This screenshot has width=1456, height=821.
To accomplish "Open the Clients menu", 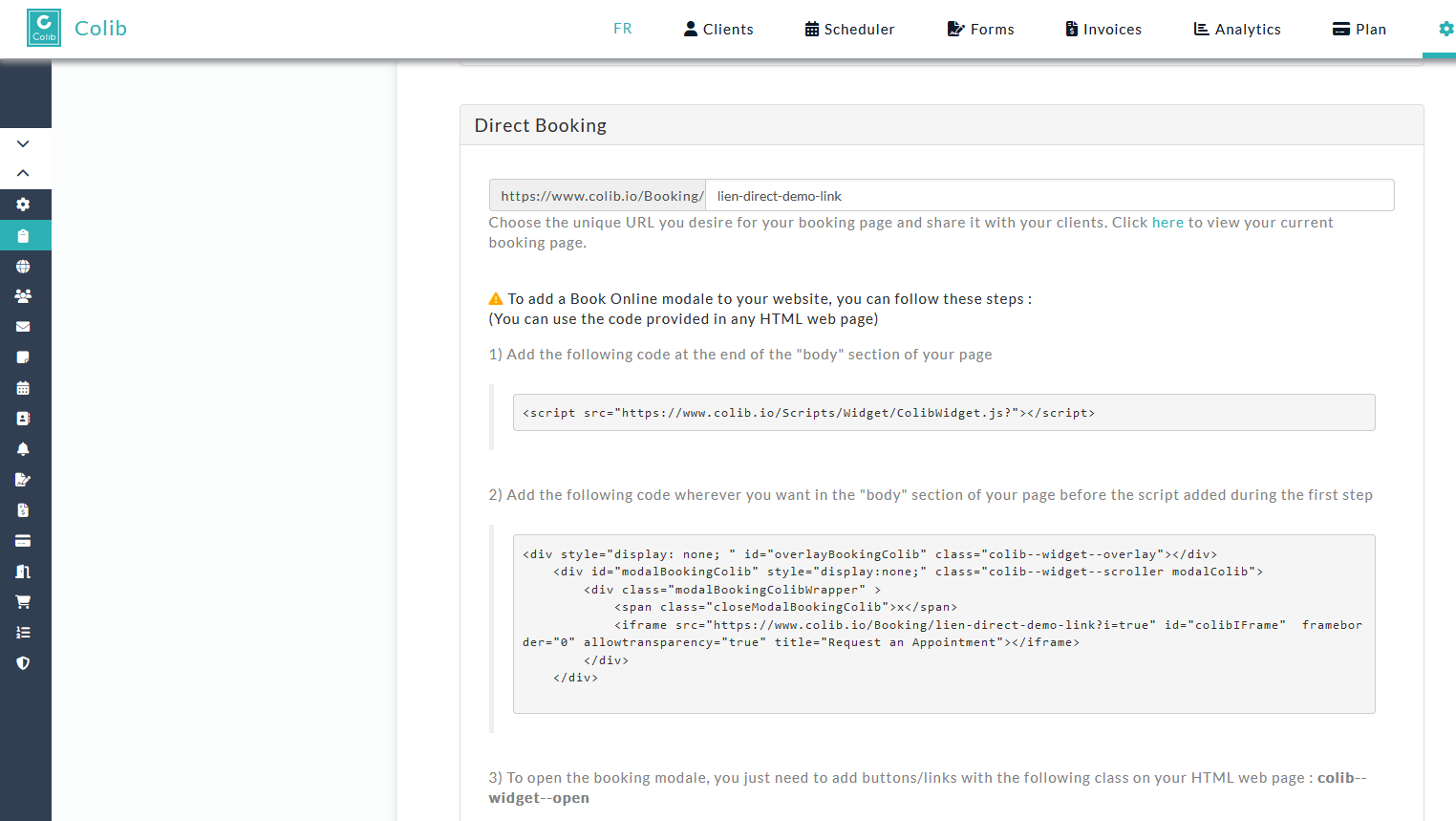I will 718,29.
